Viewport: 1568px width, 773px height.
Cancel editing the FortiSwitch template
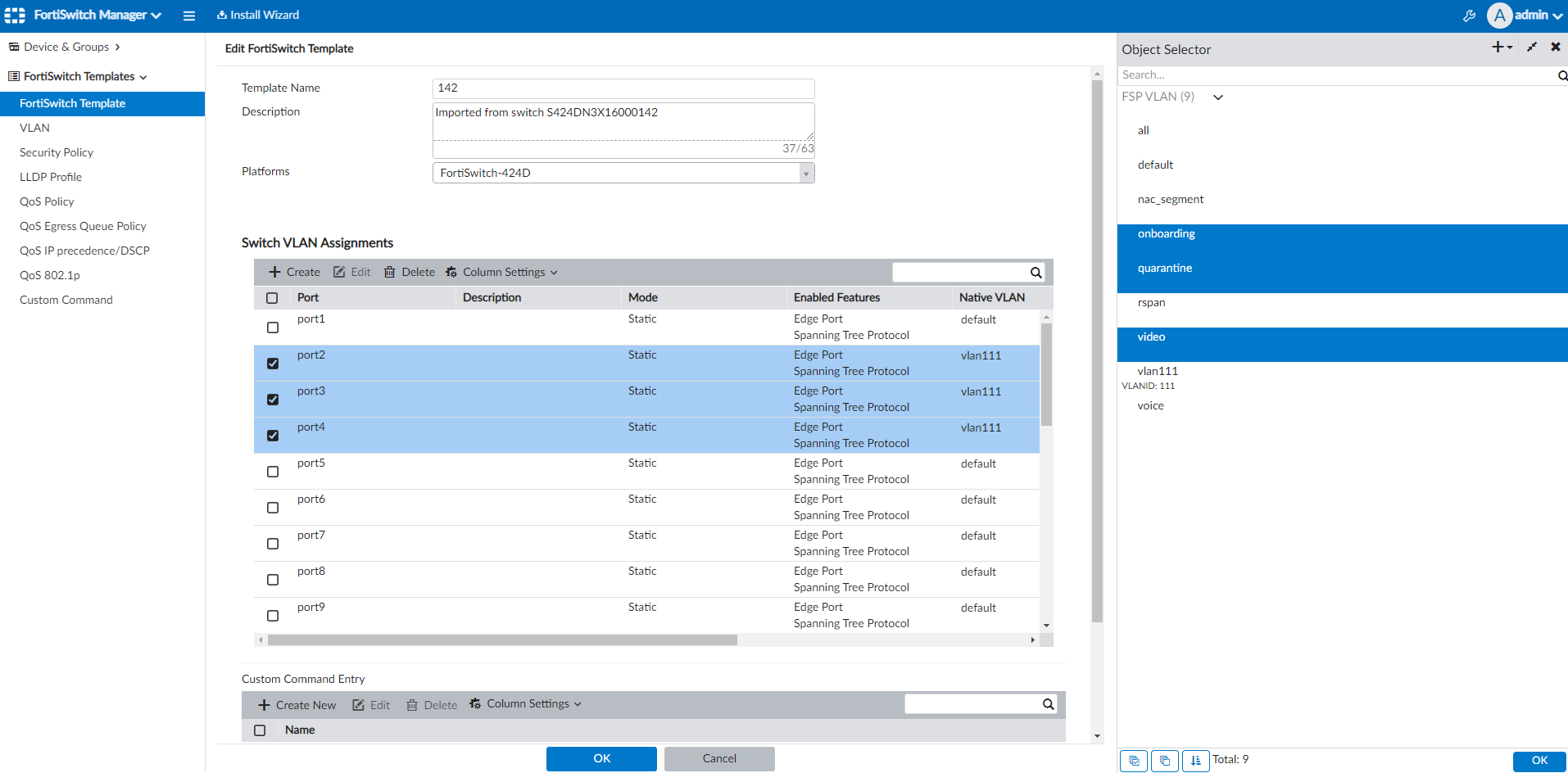(x=719, y=759)
